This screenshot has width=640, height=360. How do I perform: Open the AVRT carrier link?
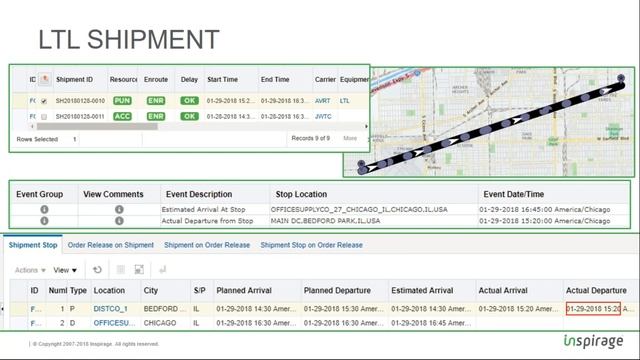tap(322, 101)
